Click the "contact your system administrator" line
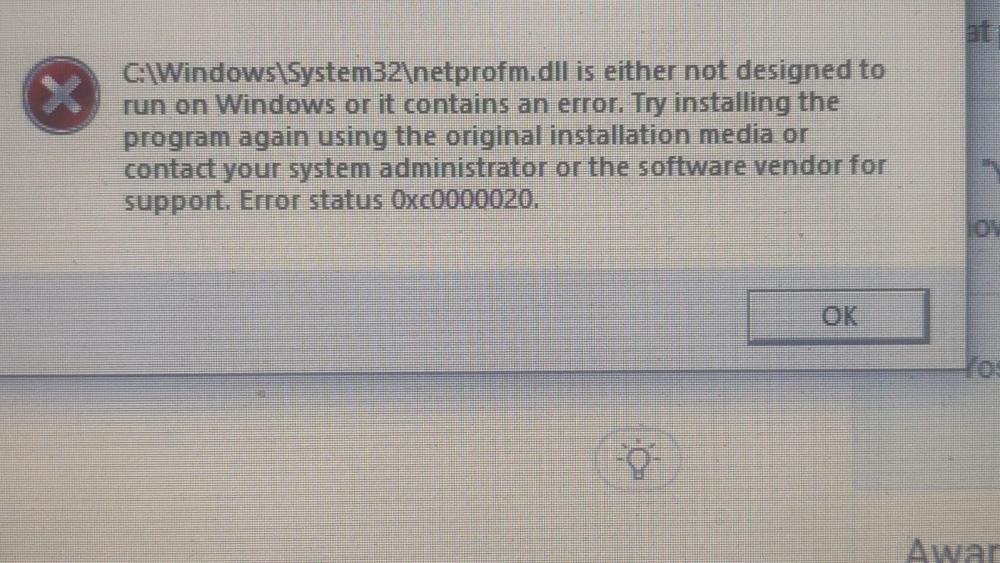Image resolution: width=1000 pixels, height=563 pixels. [x=504, y=168]
